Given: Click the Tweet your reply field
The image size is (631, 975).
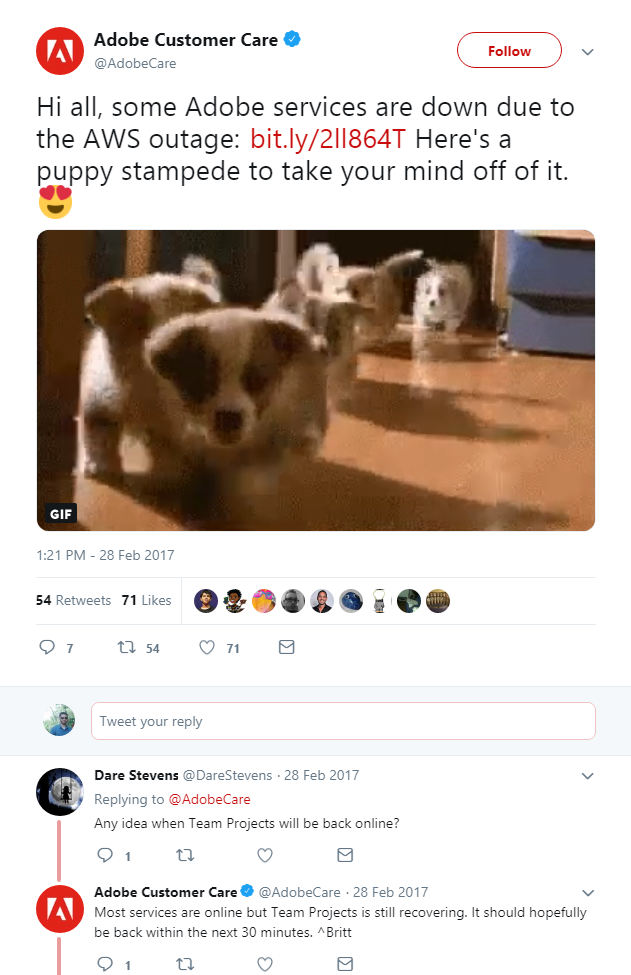Looking at the screenshot, I should tap(343, 721).
